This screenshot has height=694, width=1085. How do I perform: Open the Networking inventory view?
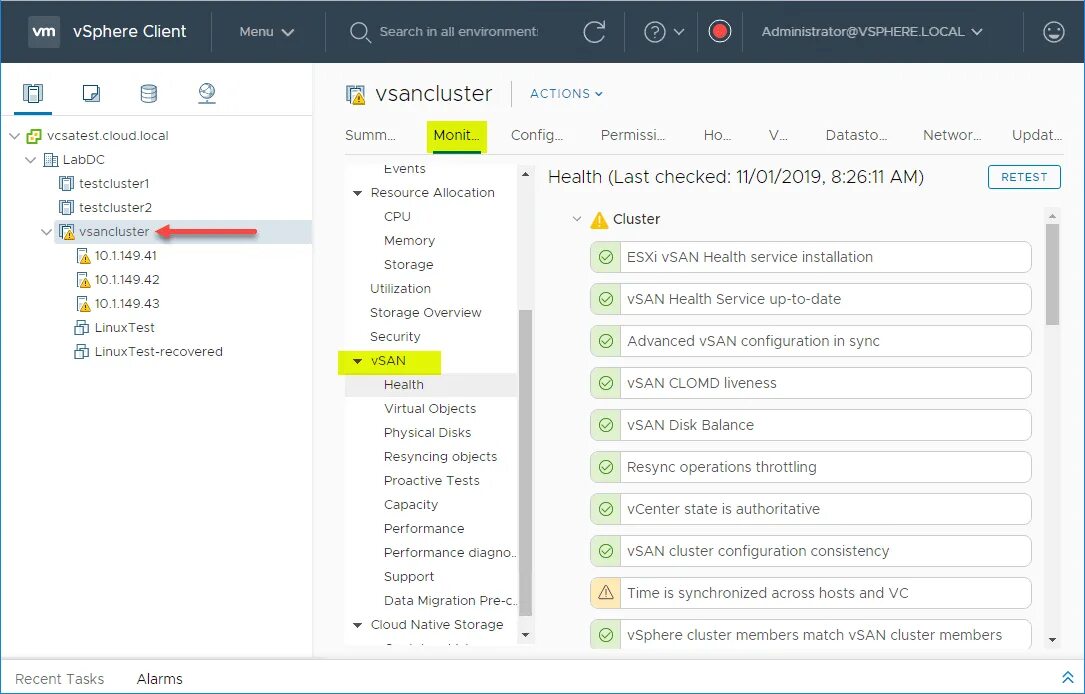click(207, 91)
